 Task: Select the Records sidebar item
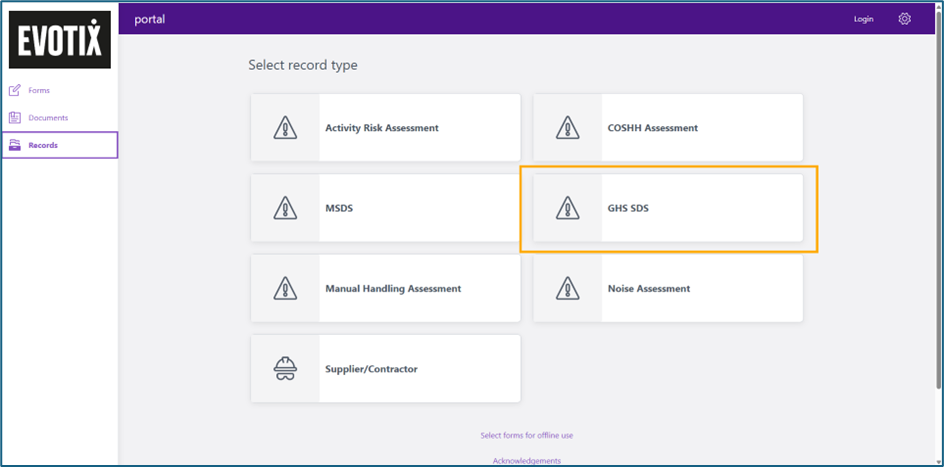pos(43,145)
